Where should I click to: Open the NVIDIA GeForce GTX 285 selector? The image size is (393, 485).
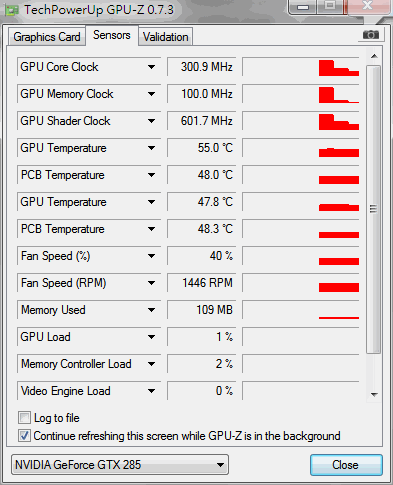pyautogui.click(x=120, y=465)
